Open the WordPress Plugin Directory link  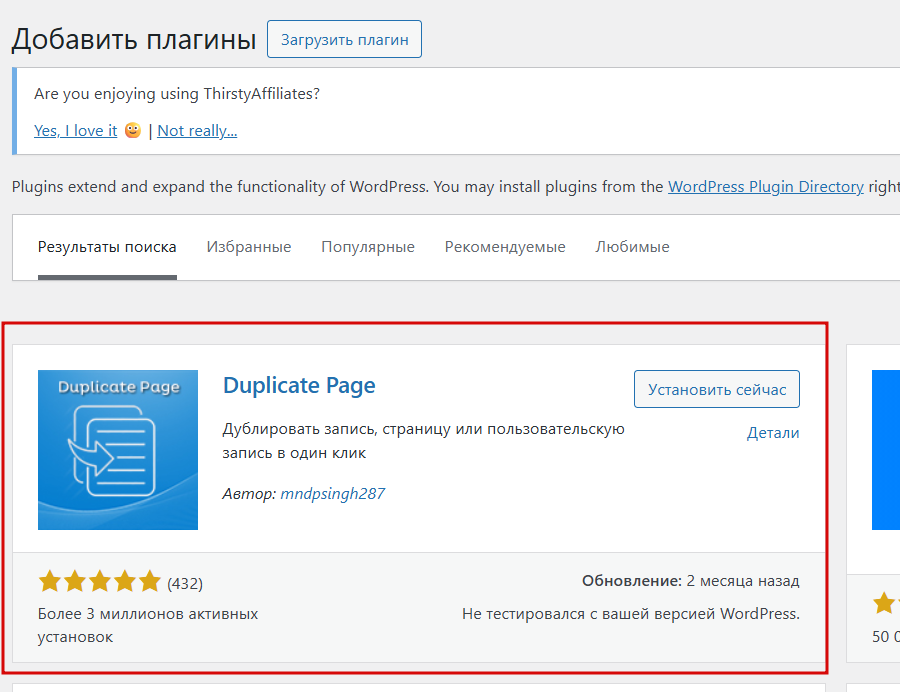[x=766, y=186]
